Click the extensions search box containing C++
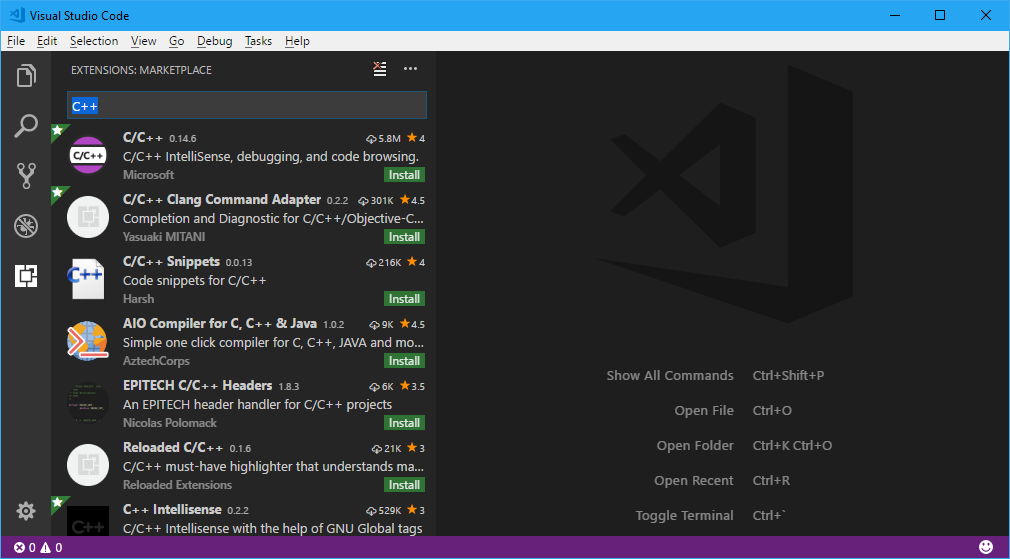This screenshot has width=1010, height=559. click(247, 105)
